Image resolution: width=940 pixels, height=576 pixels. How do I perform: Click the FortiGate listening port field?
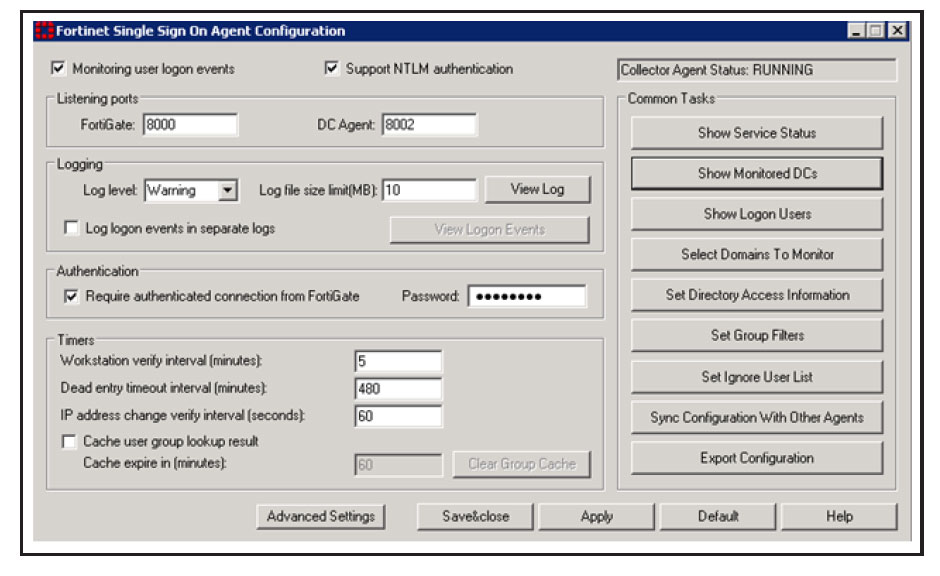pyautogui.click(x=190, y=125)
